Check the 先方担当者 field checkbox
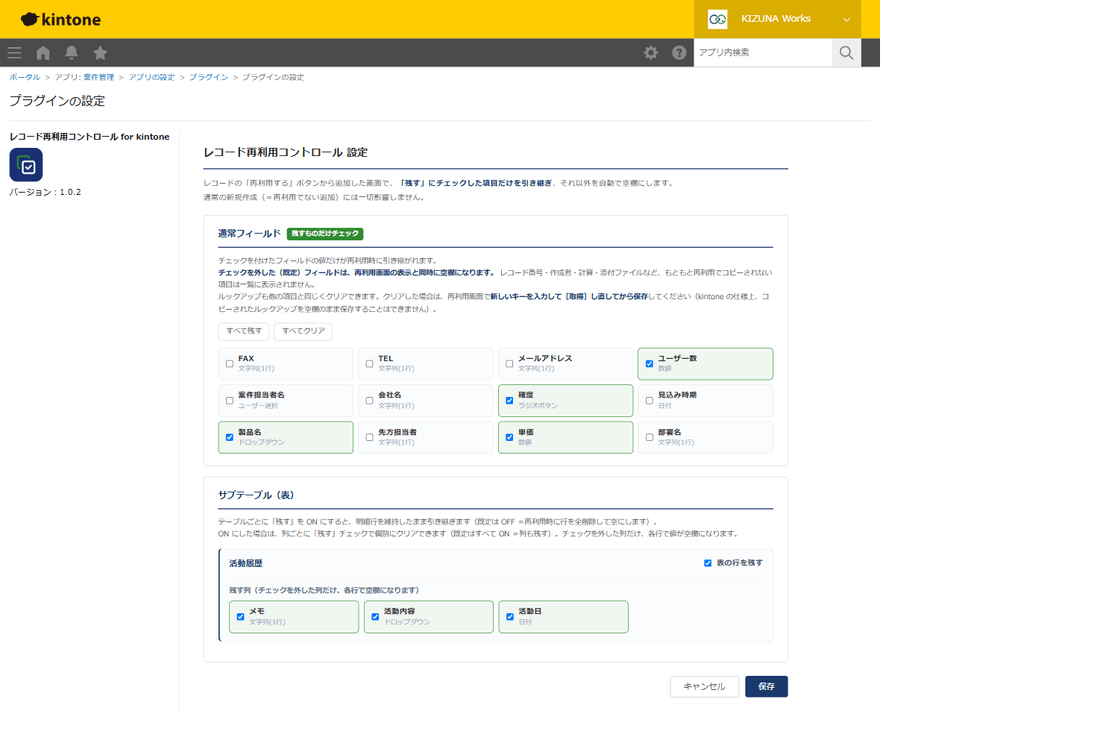1100x732 pixels. click(x=370, y=437)
